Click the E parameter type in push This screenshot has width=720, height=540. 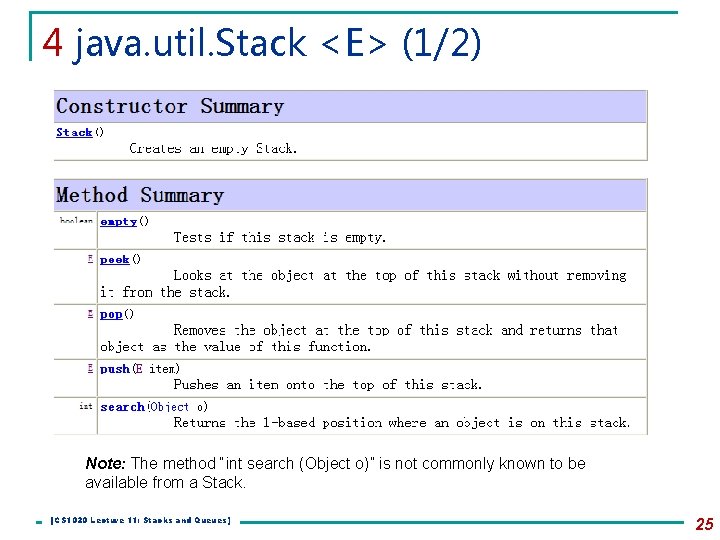coord(138,369)
